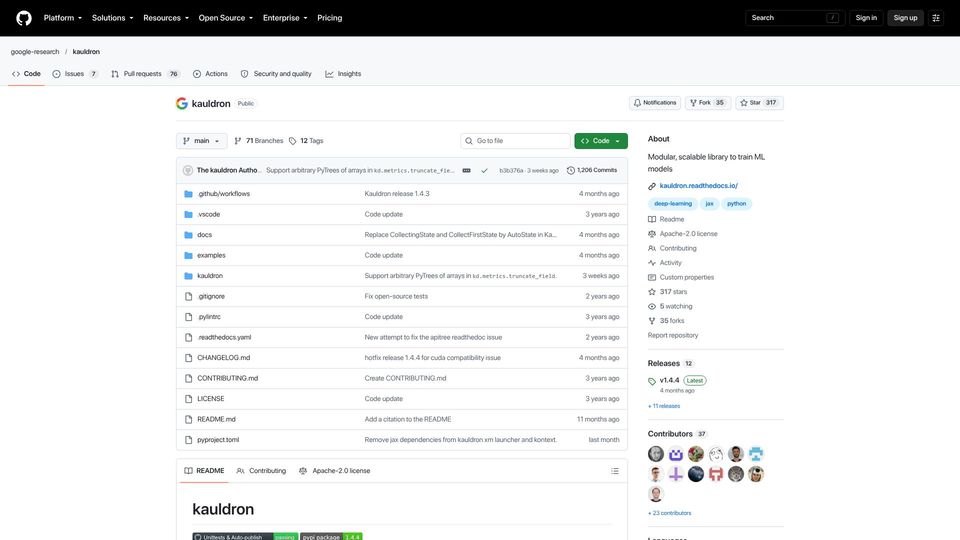The height and width of the screenshot is (540, 960).
Task: Show the + 23 contributors link
Action: [x=669, y=513]
